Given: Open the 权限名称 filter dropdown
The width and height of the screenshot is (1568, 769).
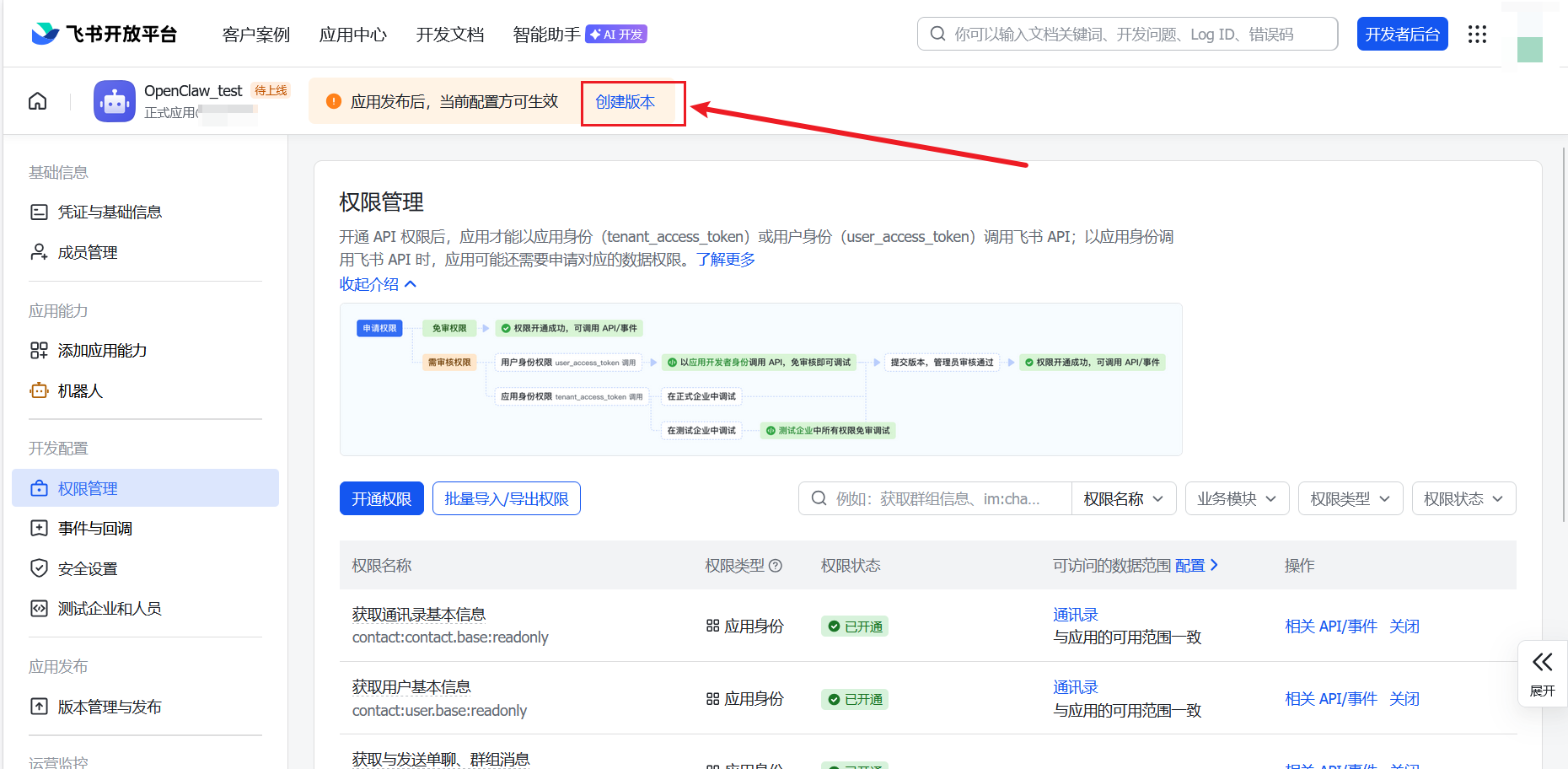Looking at the screenshot, I should (1123, 498).
